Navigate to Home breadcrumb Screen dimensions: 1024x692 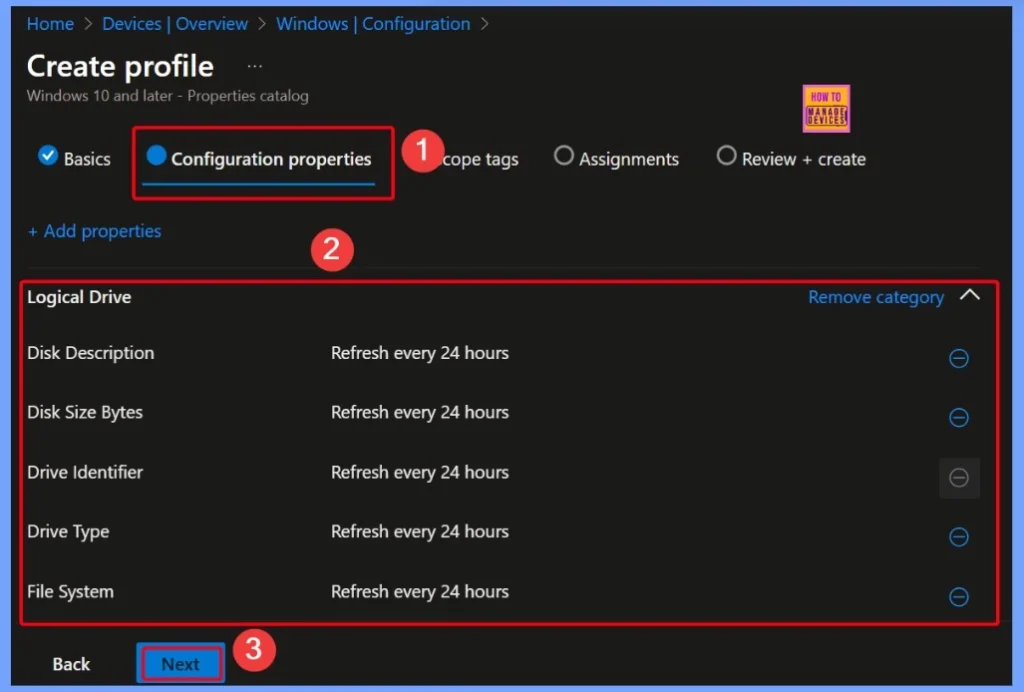[50, 24]
